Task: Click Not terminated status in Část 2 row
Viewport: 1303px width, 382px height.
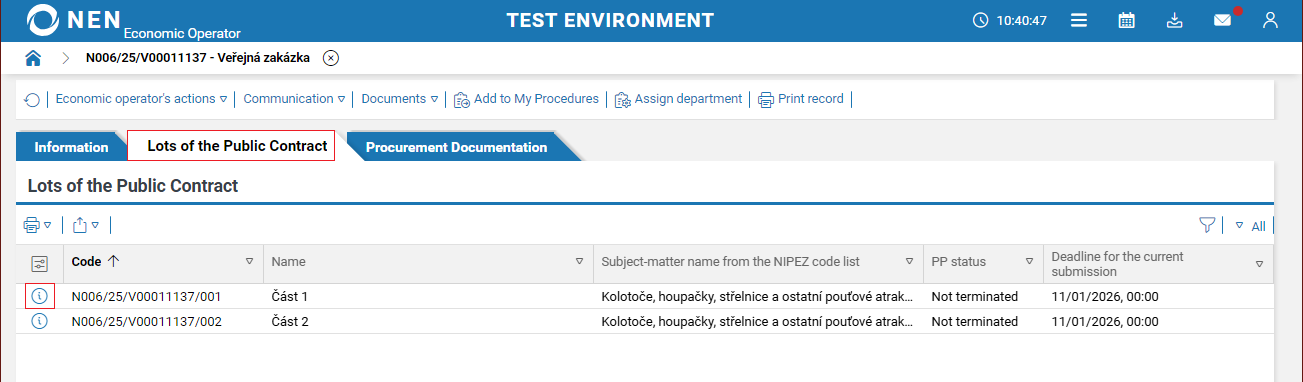Action: tap(974, 322)
